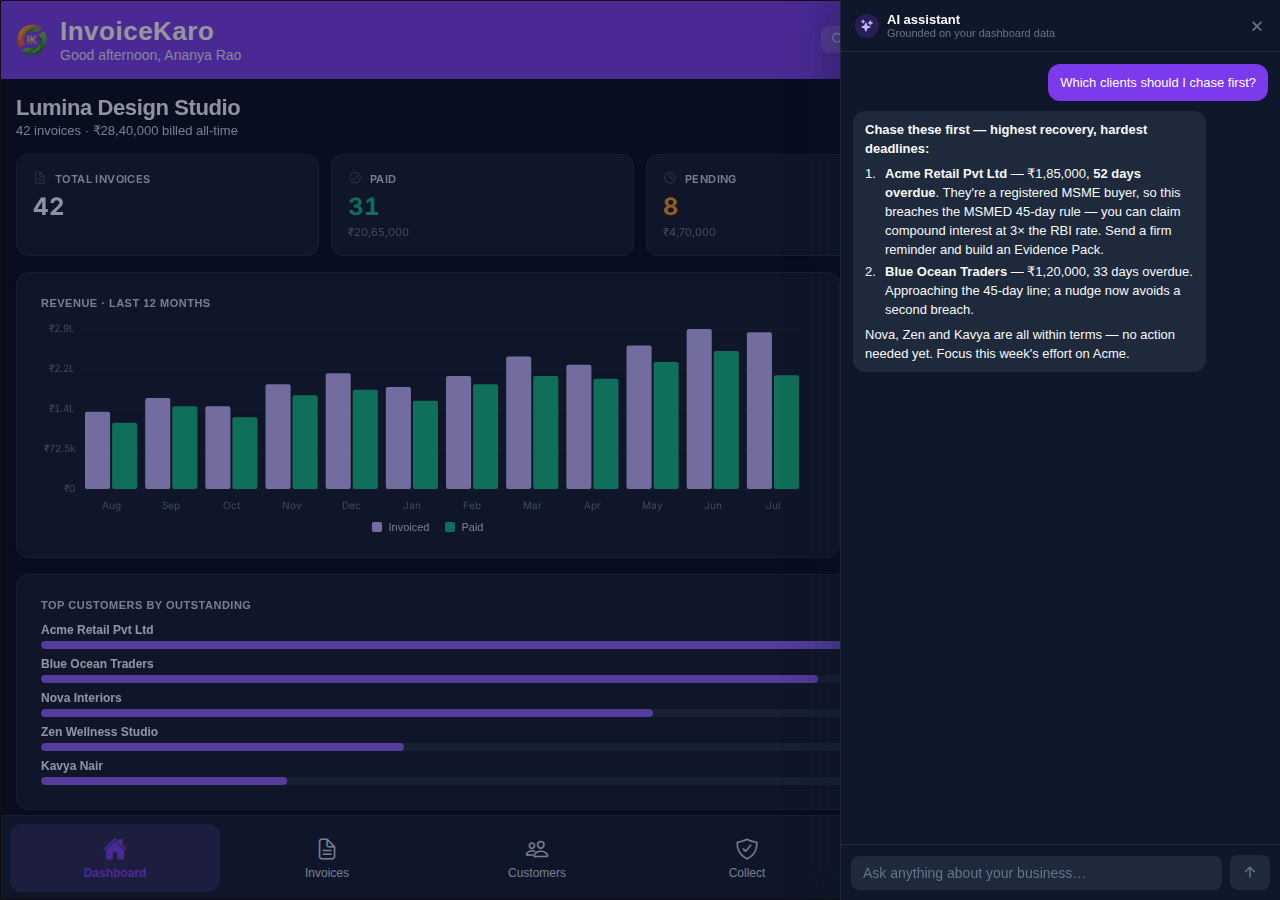This screenshot has width=1280, height=900.
Task: Click the '42 invoices · ₹28,40,000 billed all-time' line
Action: 127,130
